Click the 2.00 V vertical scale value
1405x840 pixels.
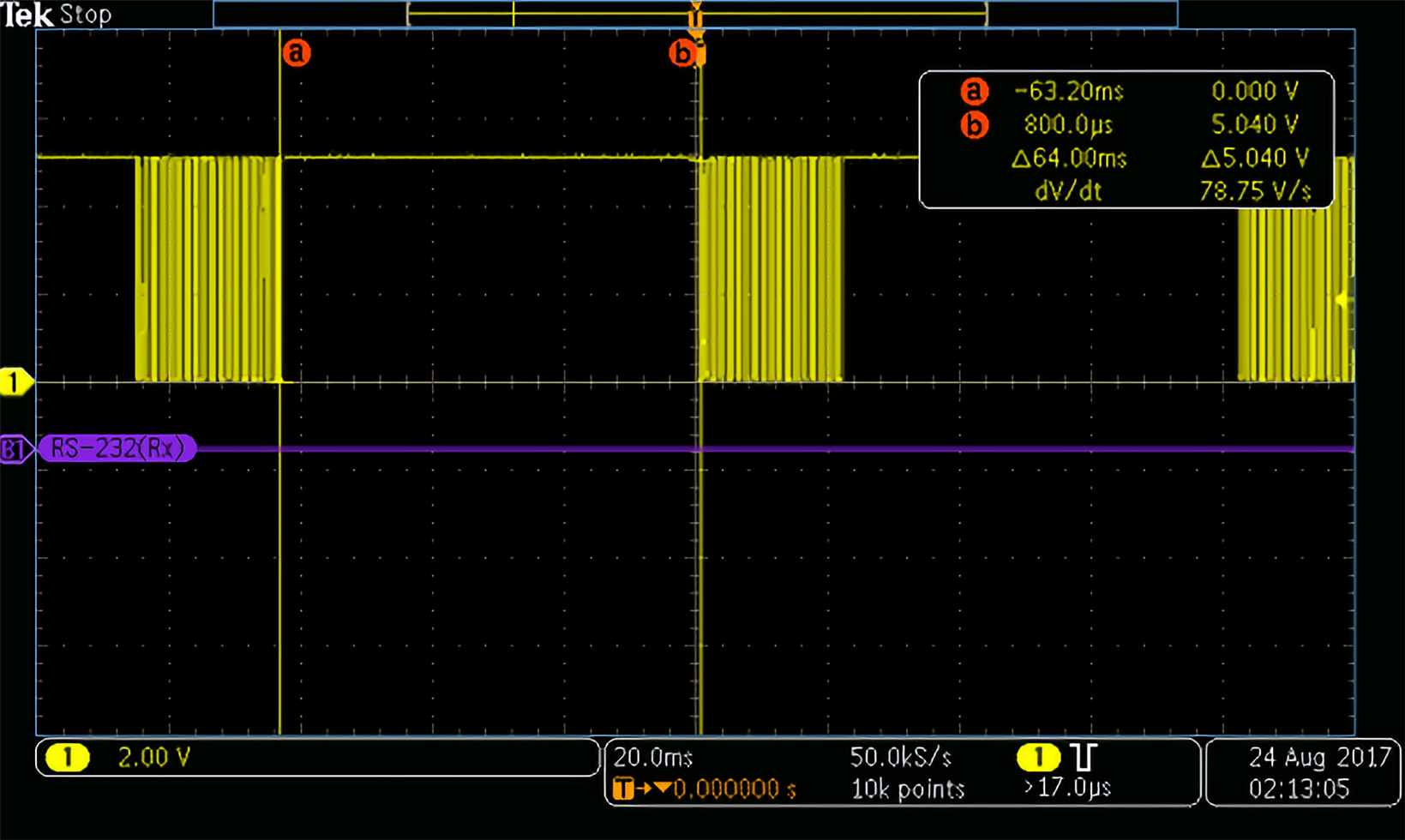point(154,758)
